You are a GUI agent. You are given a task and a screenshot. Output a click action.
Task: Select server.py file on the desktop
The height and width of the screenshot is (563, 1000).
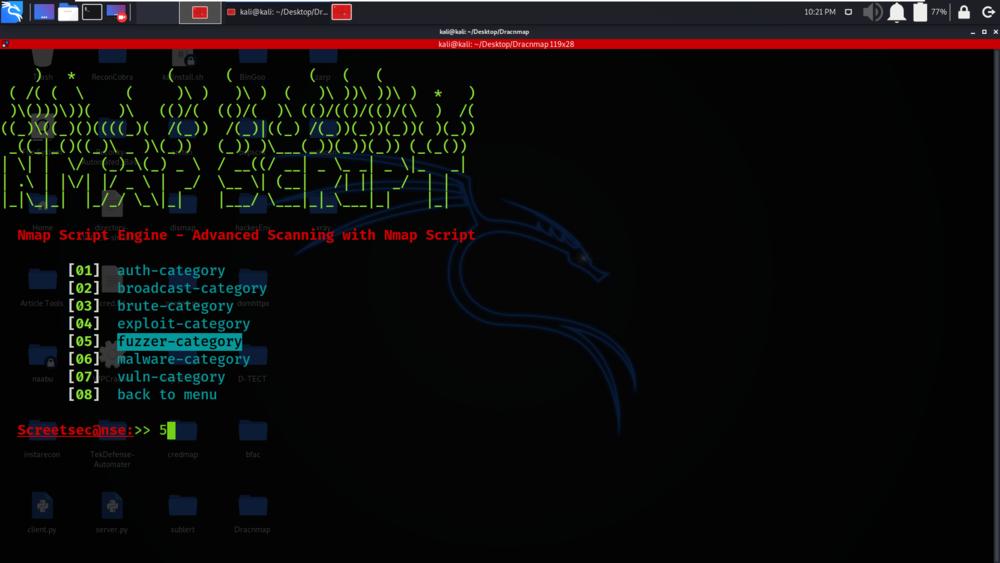[x=112, y=513]
